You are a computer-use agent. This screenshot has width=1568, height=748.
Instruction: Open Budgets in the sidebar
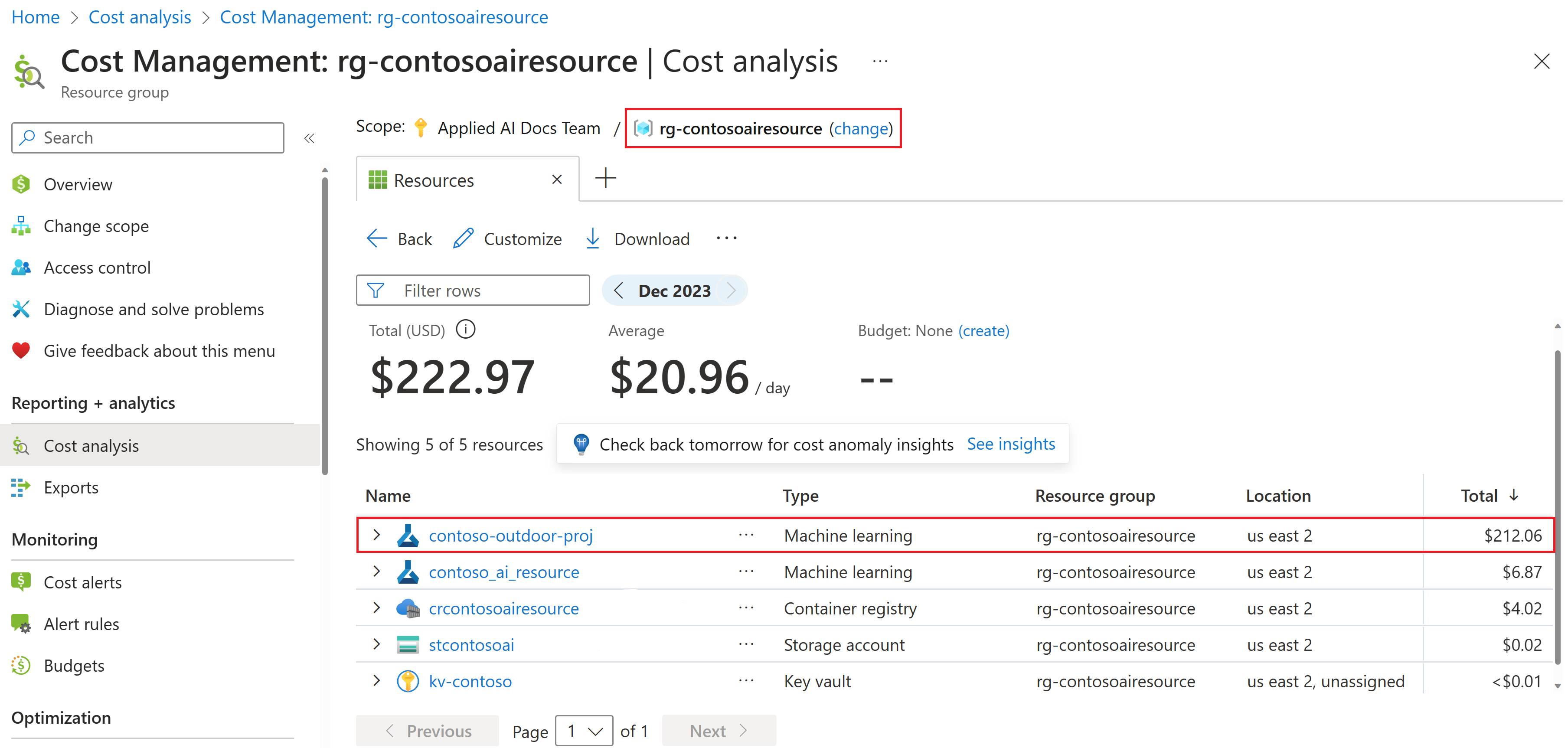click(74, 665)
